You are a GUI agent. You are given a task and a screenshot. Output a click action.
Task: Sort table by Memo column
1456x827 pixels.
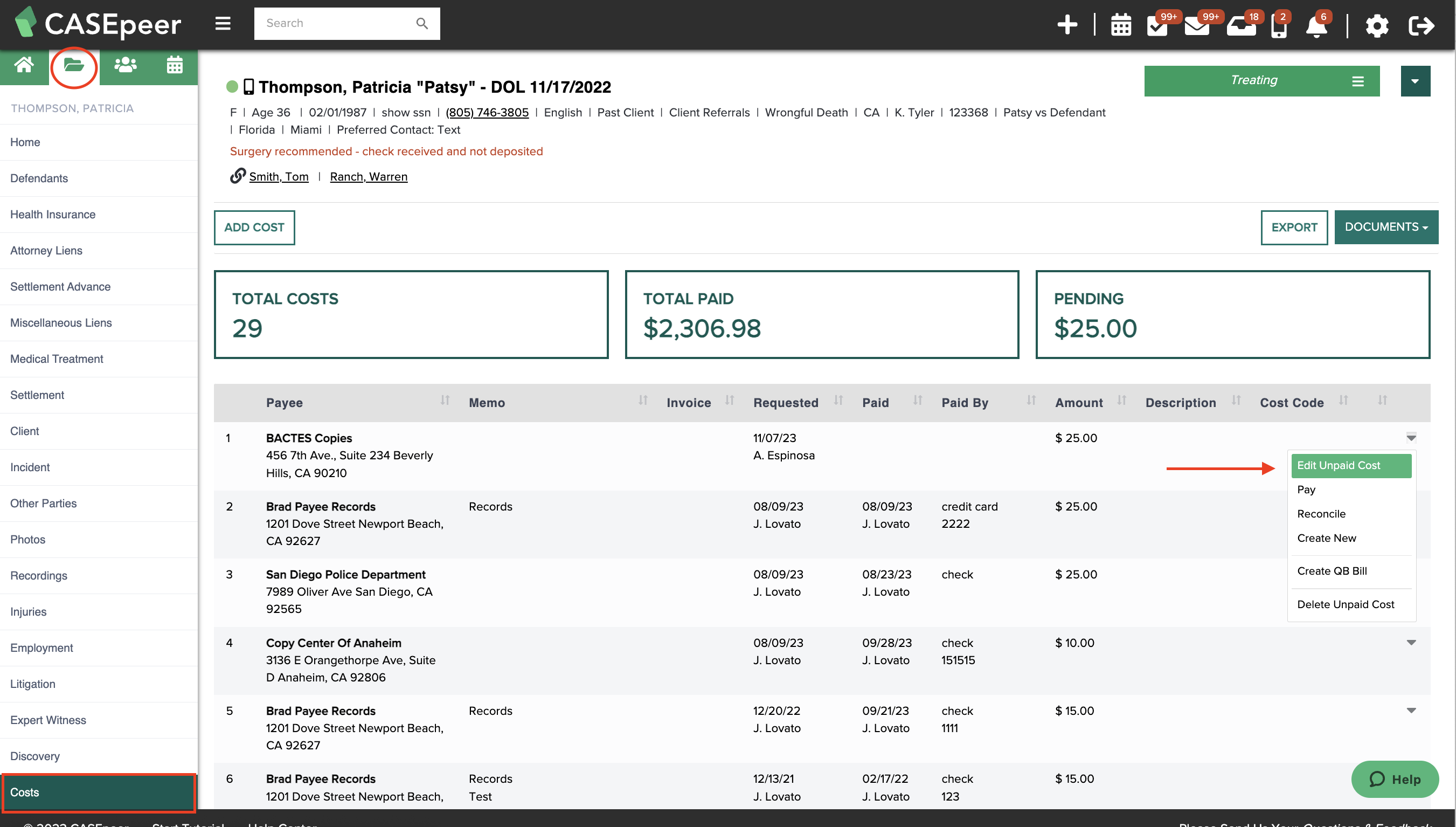coord(642,402)
